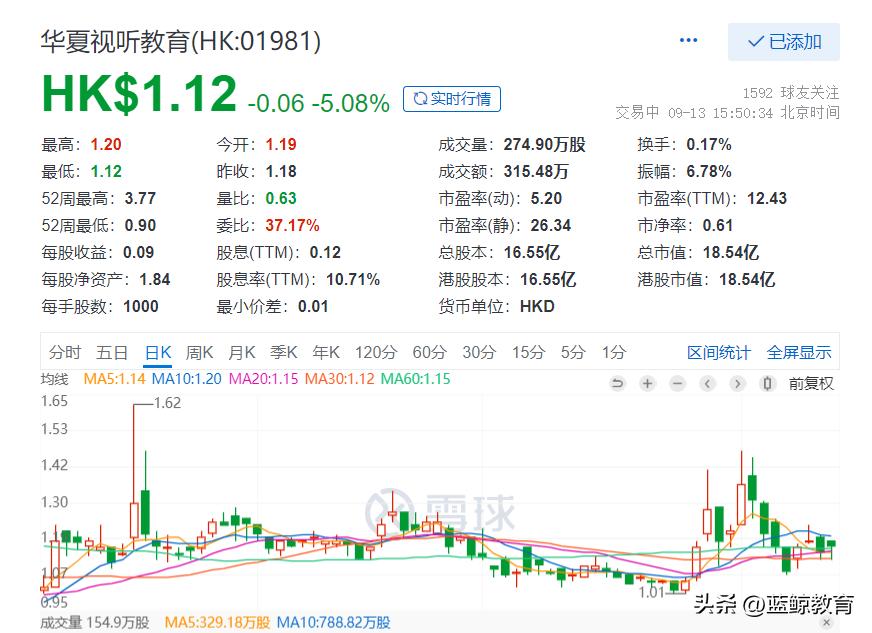Image resolution: width=872 pixels, height=633 pixels.
Task: Pan the chart left with the arrow icon
Action: [x=707, y=383]
